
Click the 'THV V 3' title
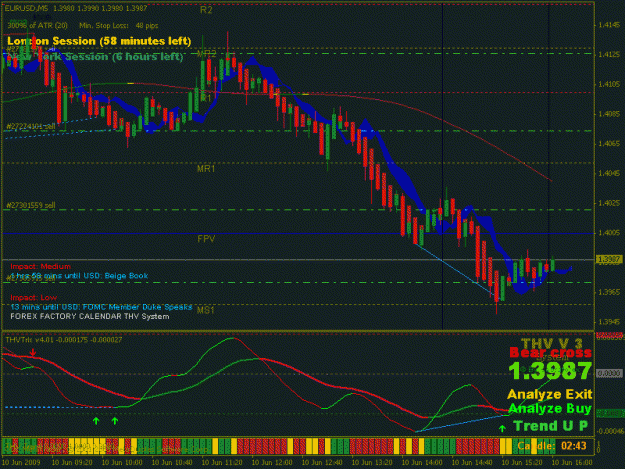pyautogui.click(x=552, y=343)
